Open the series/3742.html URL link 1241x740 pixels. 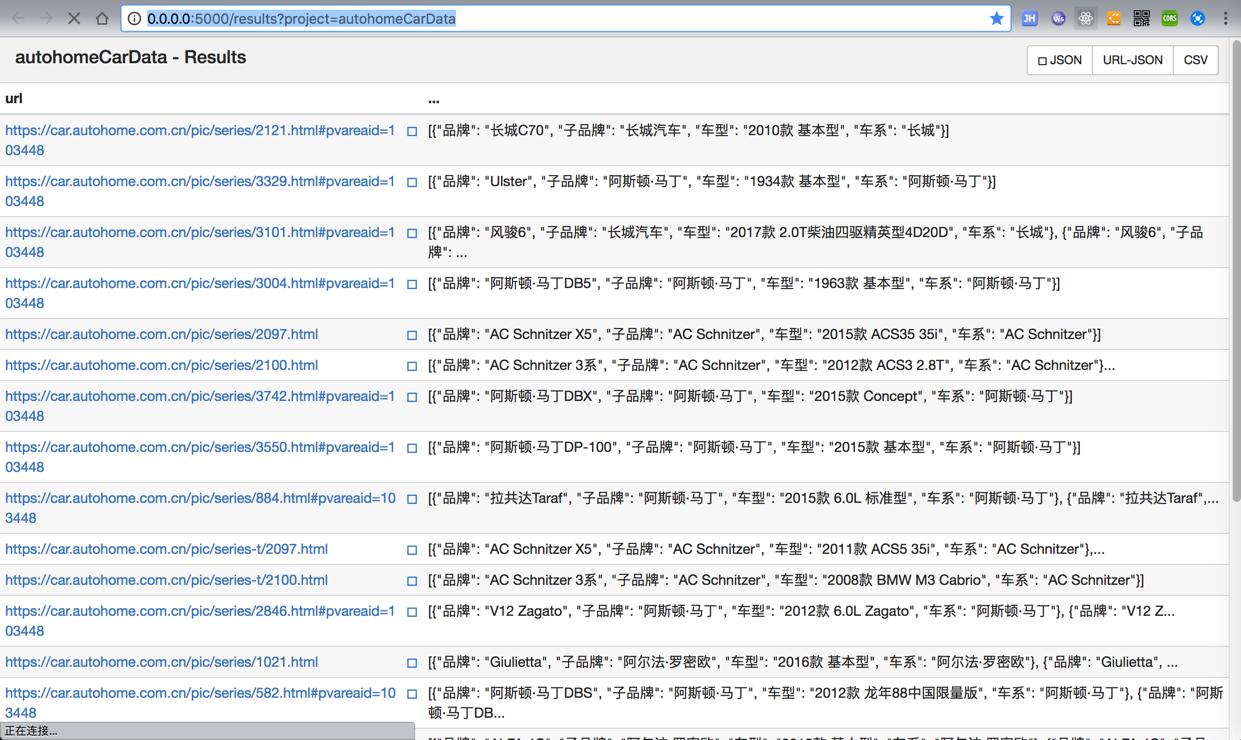pyautogui.click(x=200, y=406)
